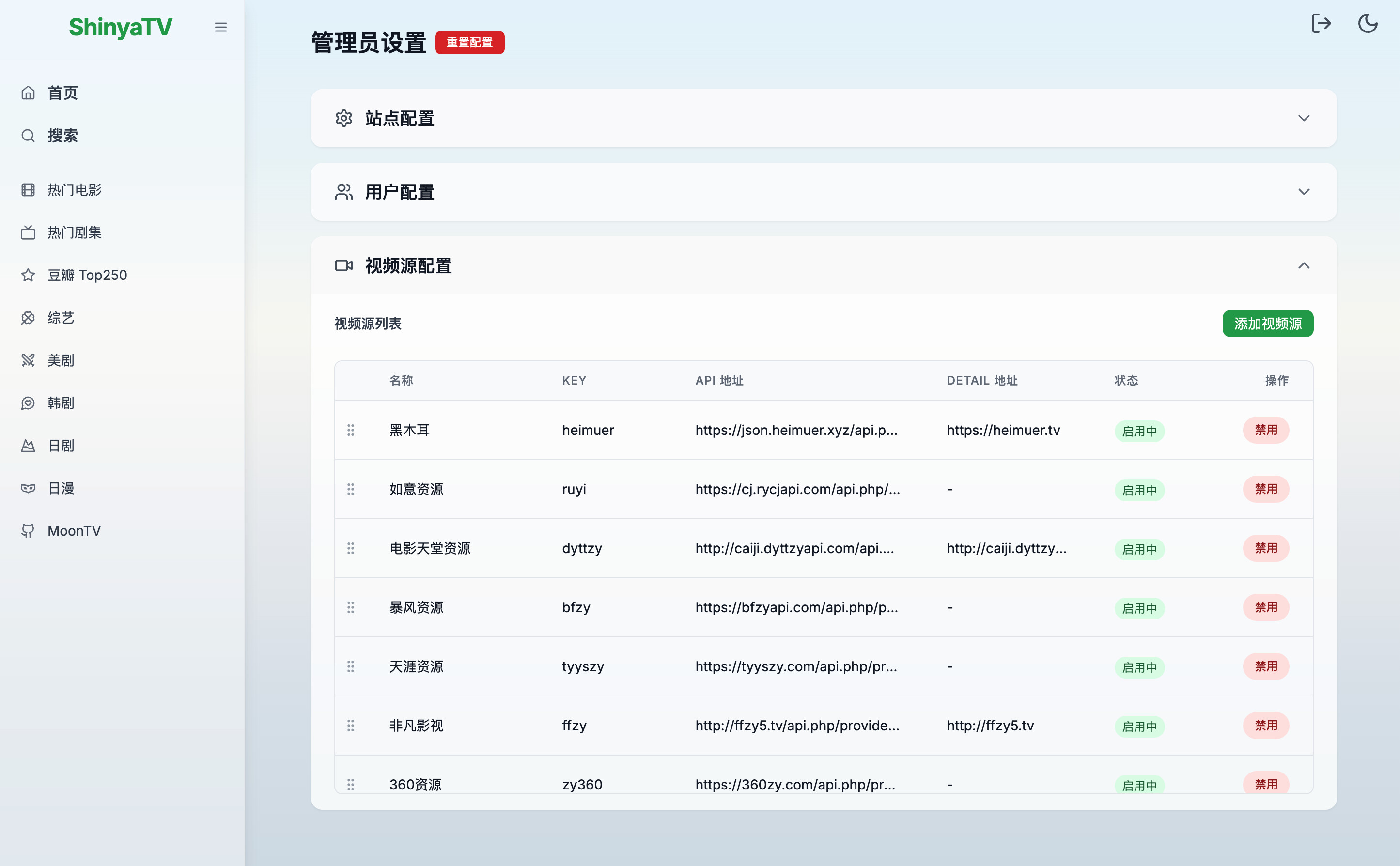Screen dimensions: 1400x866
Task: Select the heimuer key cell
Action: pyautogui.click(x=588, y=430)
